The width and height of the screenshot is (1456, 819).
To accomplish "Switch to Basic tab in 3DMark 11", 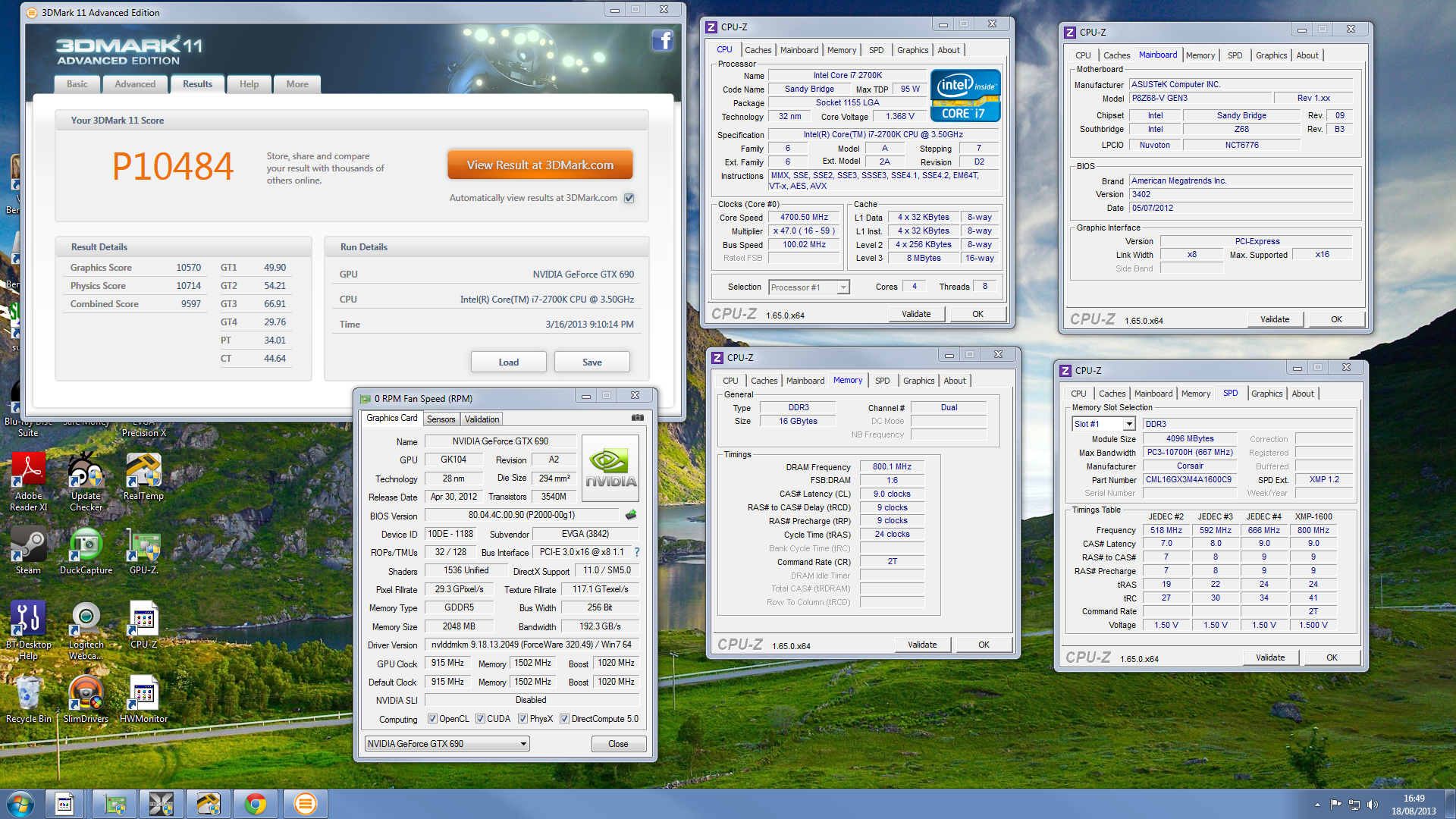I will click(77, 84).
